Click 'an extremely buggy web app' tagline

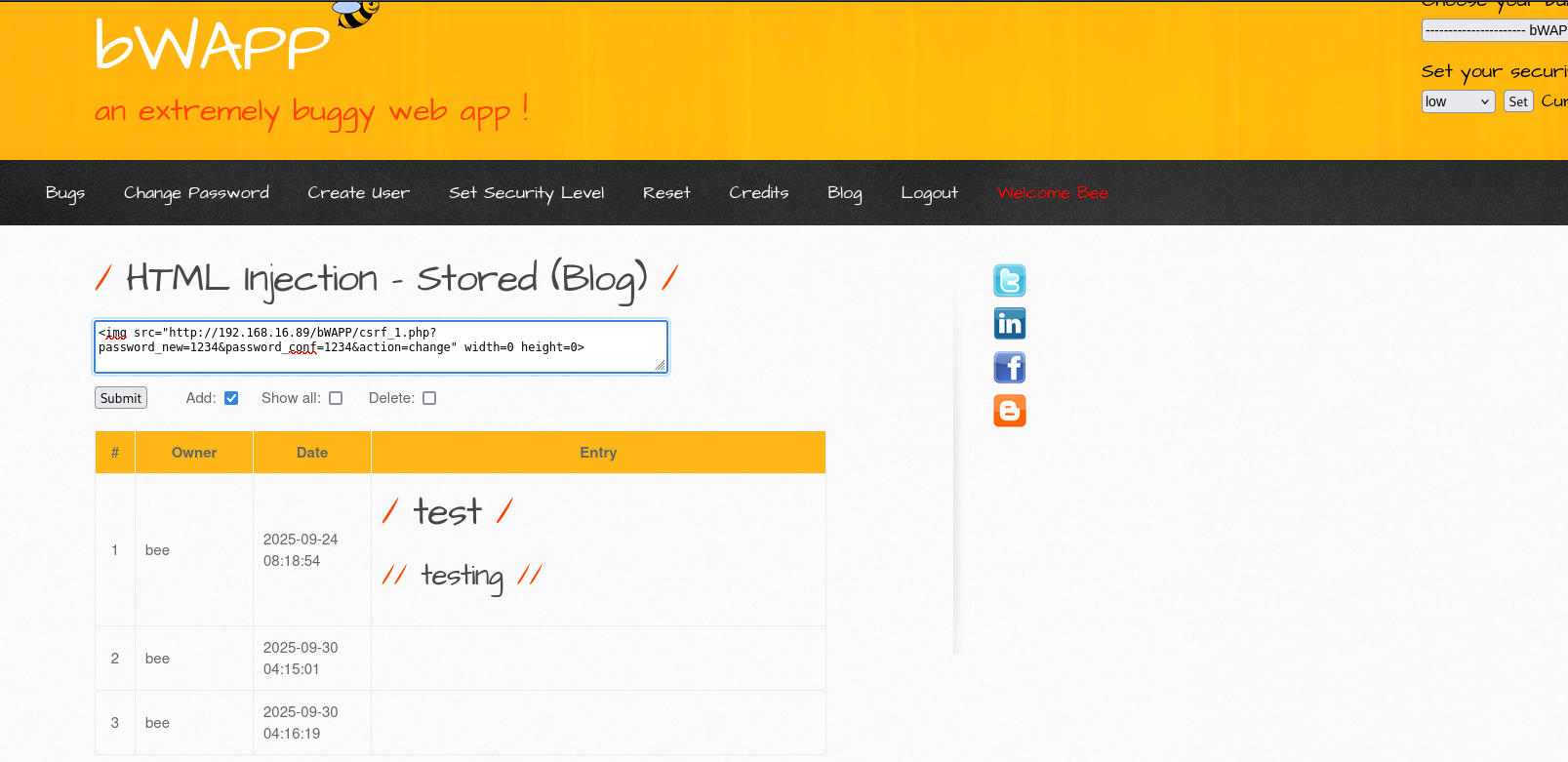(x=311, y=111)
